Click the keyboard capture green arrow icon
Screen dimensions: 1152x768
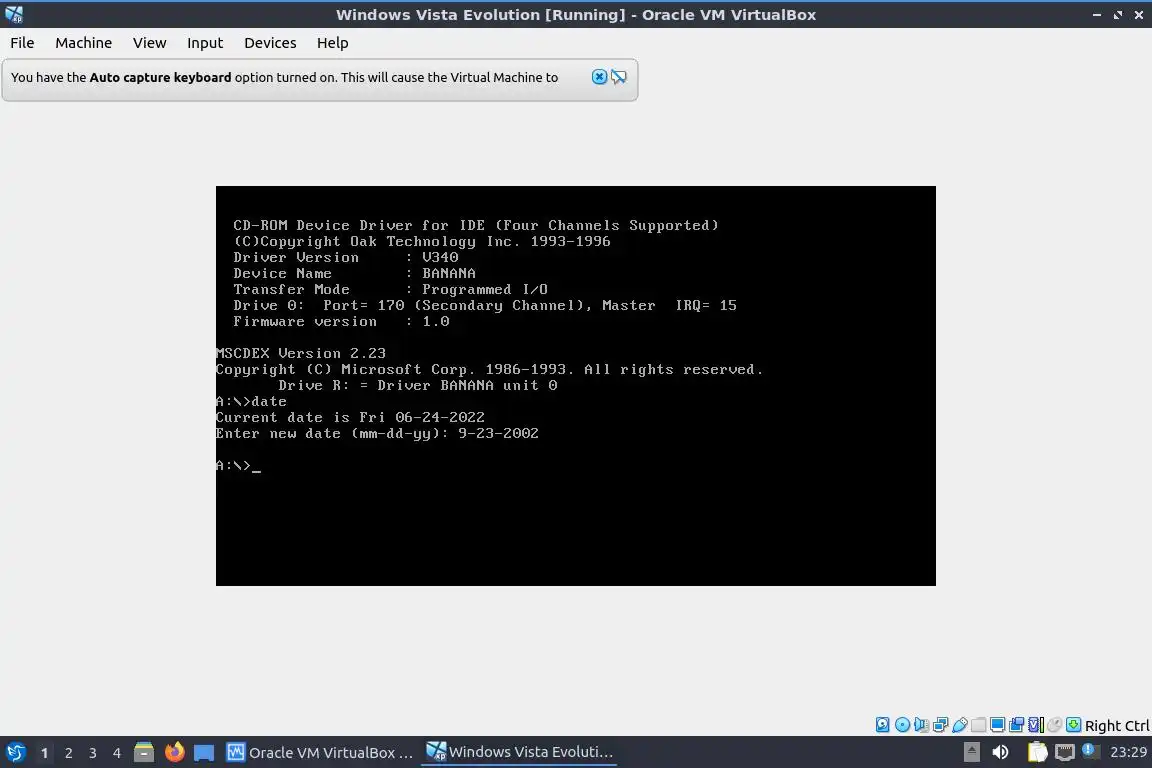point(1073,725)
